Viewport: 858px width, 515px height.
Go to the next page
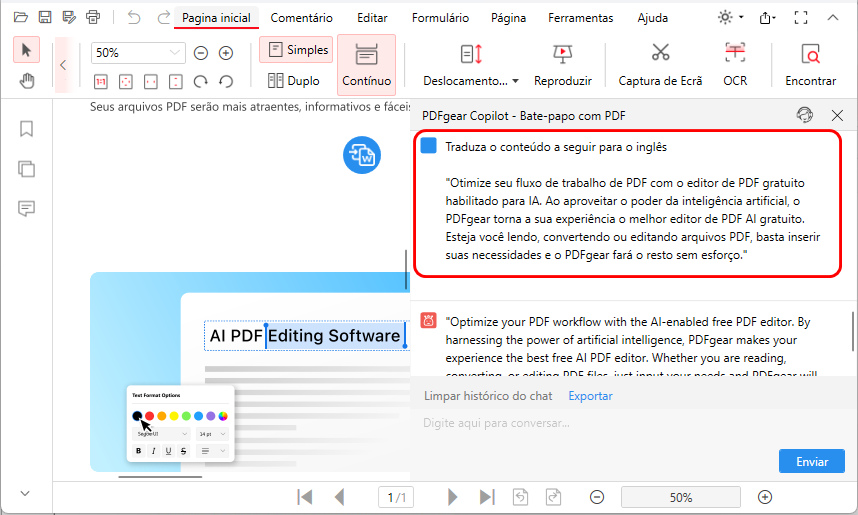click(x=452, y=497)
